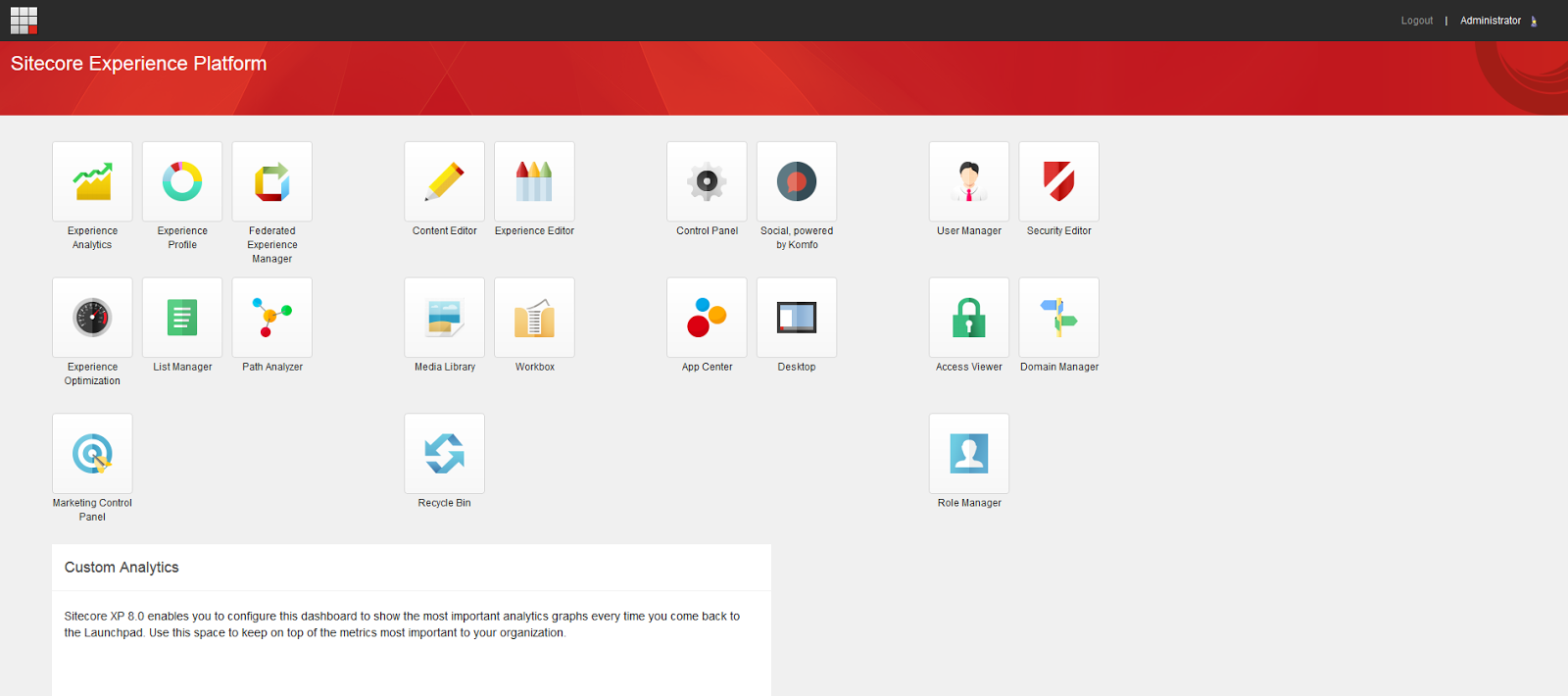Open the Role Manager
This screenshot has height=696, width=1568.
point(969,454)
